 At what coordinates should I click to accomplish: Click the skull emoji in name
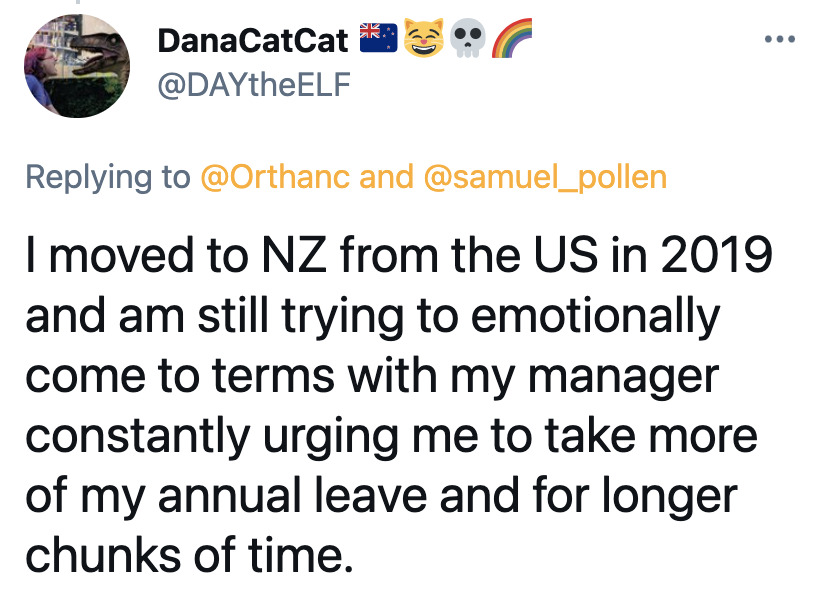[461, 39]
